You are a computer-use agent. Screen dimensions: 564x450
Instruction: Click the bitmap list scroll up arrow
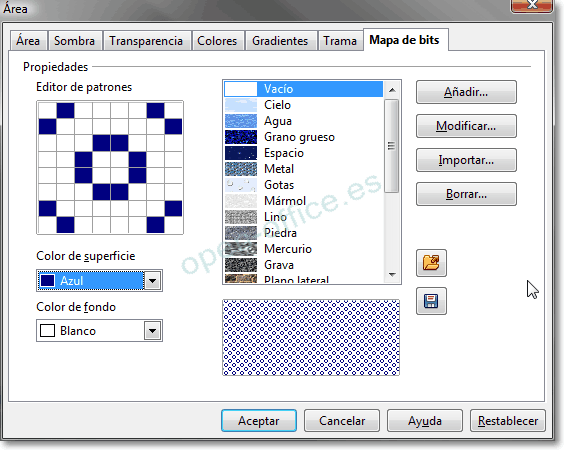pyautogui.click(x=392, y=90)
